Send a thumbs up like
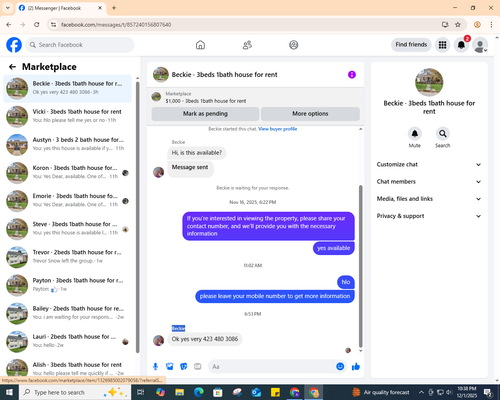This screenshot has height=400, width=500. (x=356, y=367)
